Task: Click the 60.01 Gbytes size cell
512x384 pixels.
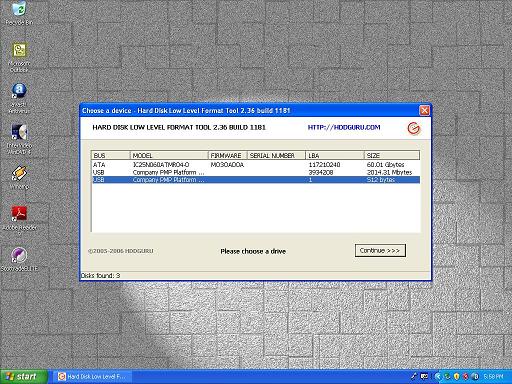Action: coord(385,165)
